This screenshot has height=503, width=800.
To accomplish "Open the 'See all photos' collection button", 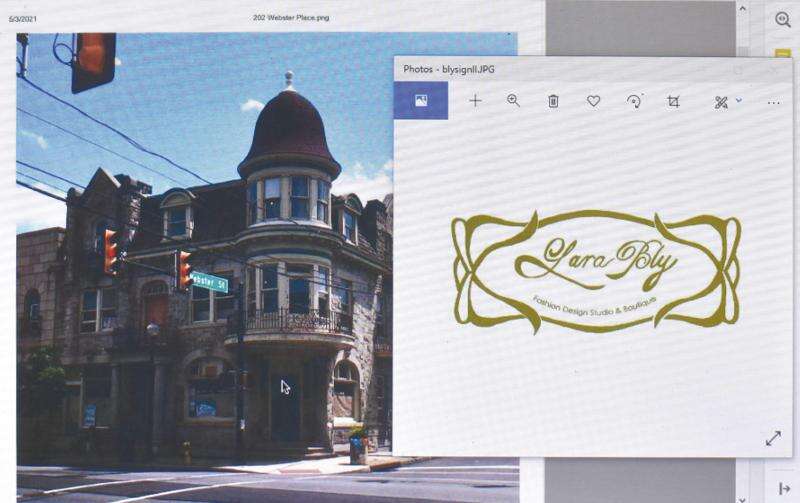I will (421, 101).
